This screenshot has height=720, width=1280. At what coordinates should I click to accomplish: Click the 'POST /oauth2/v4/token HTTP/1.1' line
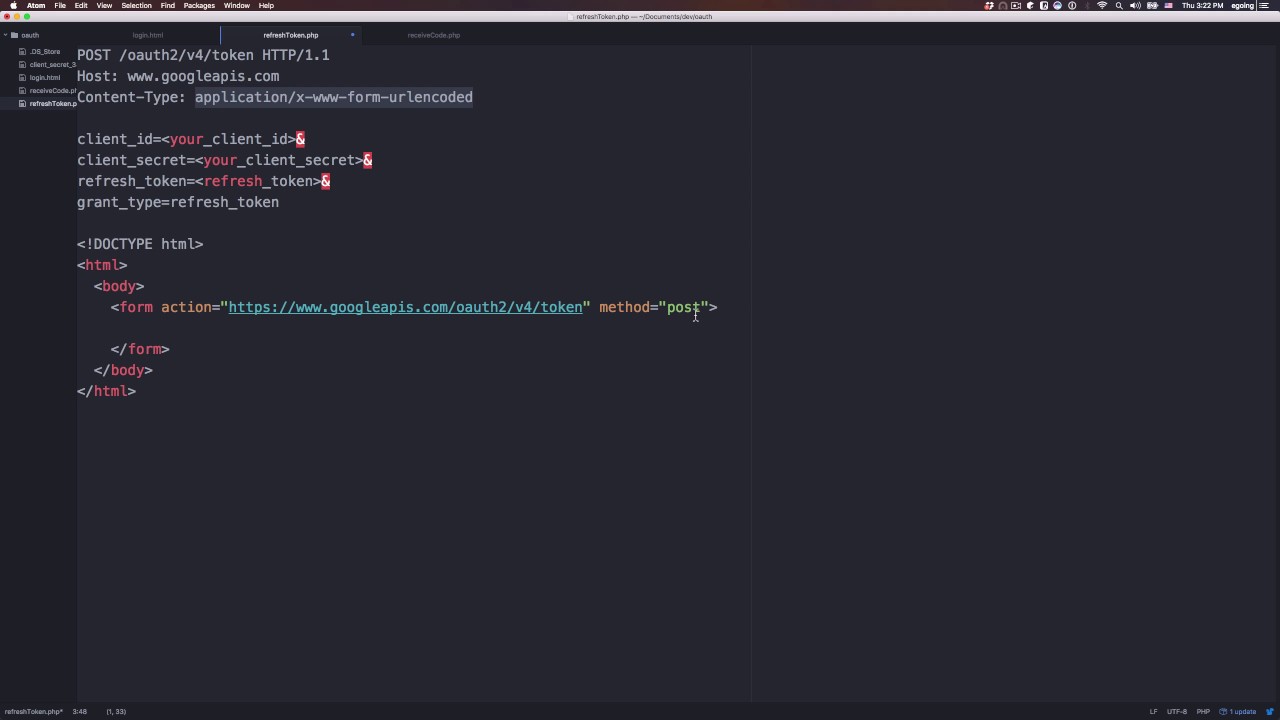coord(203,55)
